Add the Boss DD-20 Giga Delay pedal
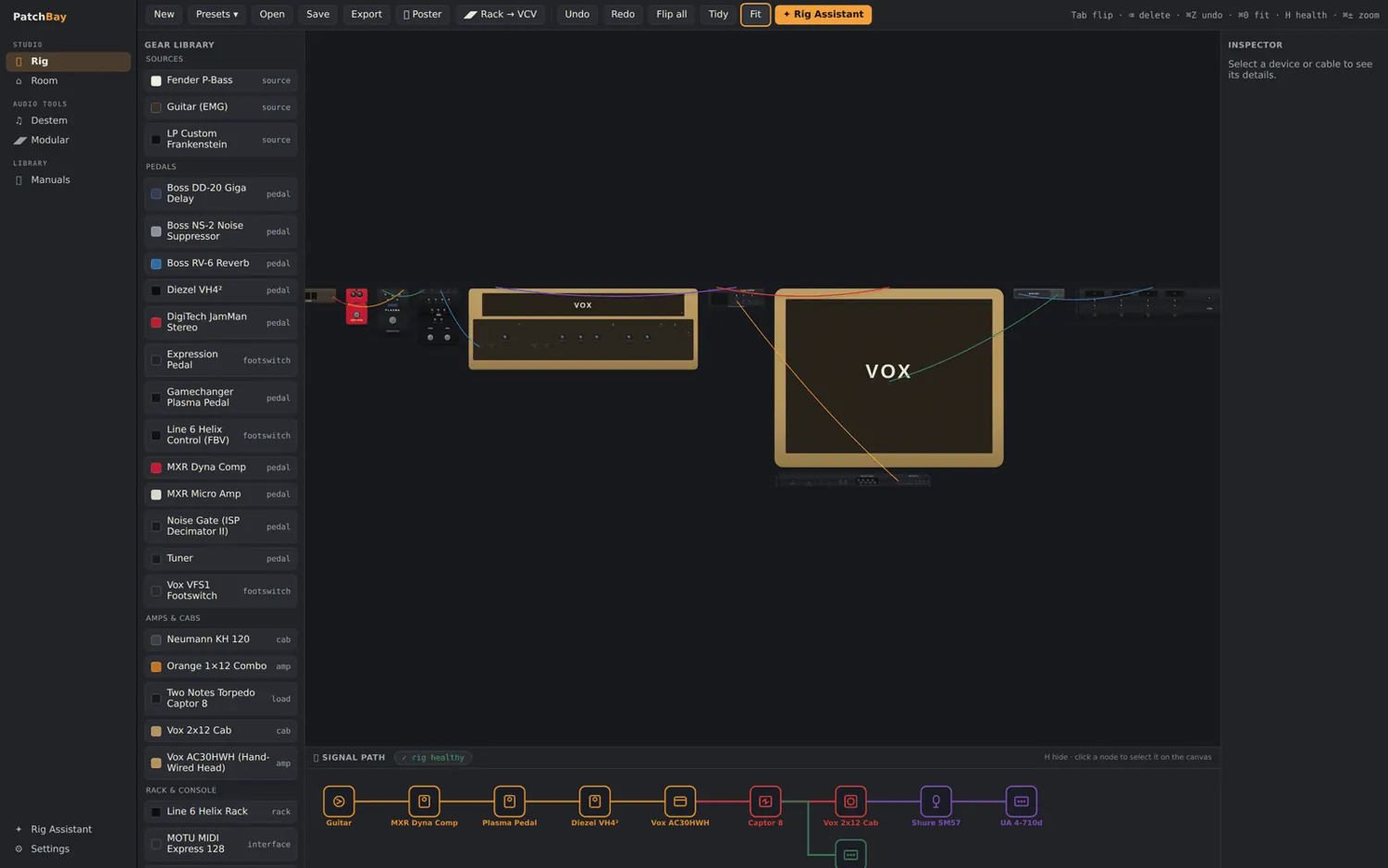Image resolution: width=1388 pixels, height=868 pixels. [x=221, y=193]
